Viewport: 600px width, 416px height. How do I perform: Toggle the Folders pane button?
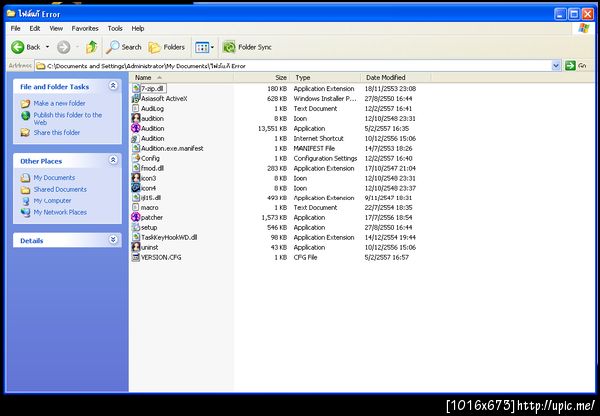[x=166, y=47]
